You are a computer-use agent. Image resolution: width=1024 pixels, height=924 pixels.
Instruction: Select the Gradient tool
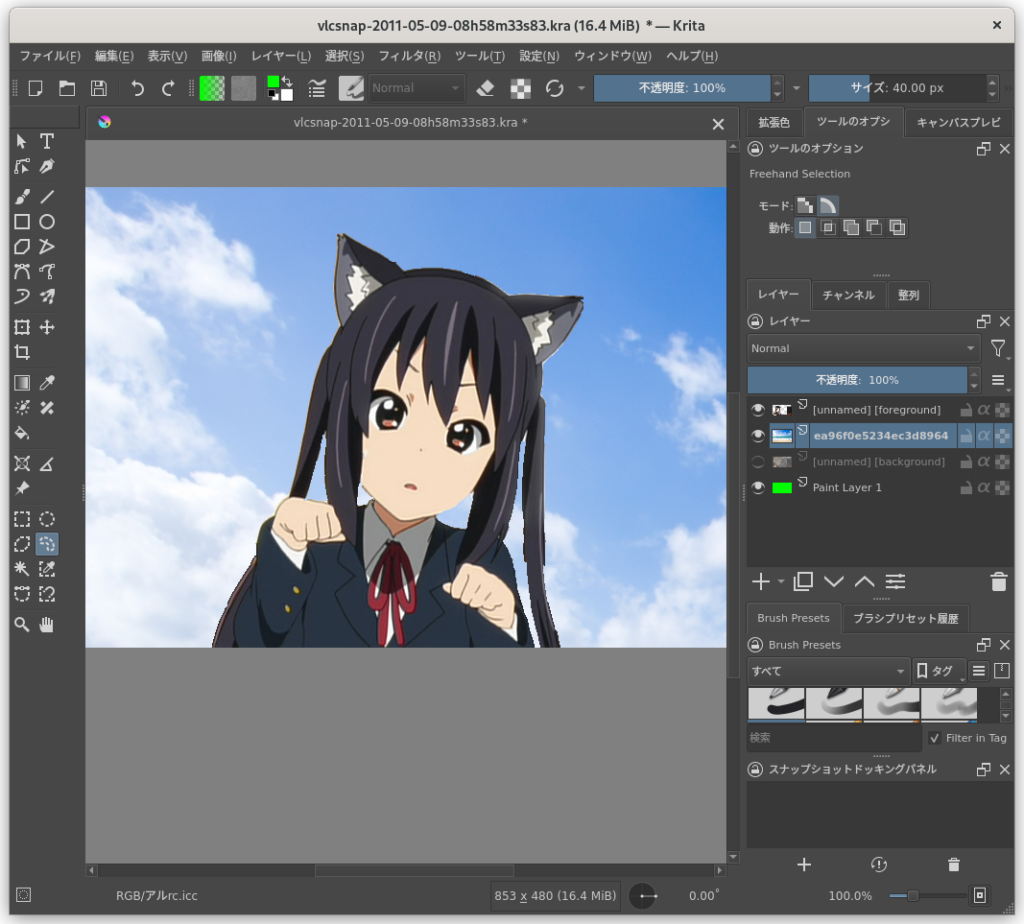[22, 383]
